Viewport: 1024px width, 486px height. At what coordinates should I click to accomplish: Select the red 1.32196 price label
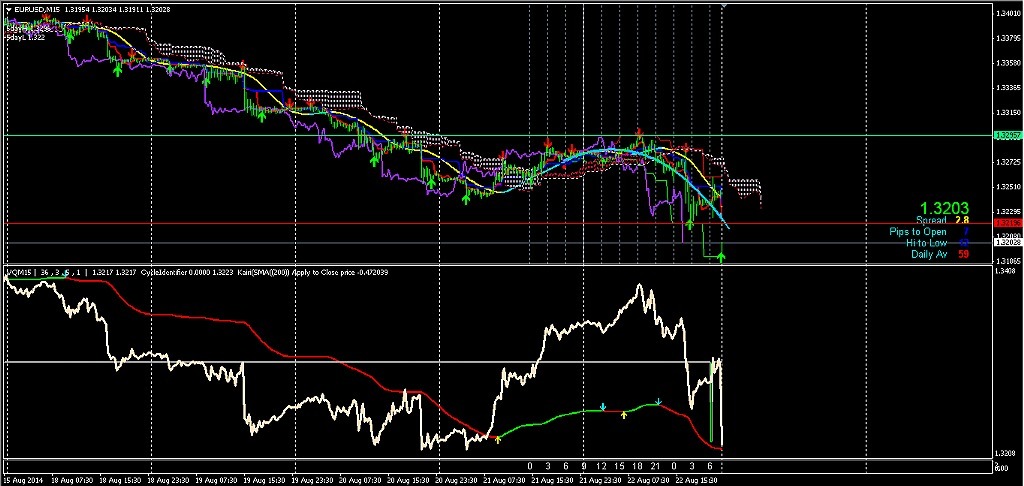1005,223
